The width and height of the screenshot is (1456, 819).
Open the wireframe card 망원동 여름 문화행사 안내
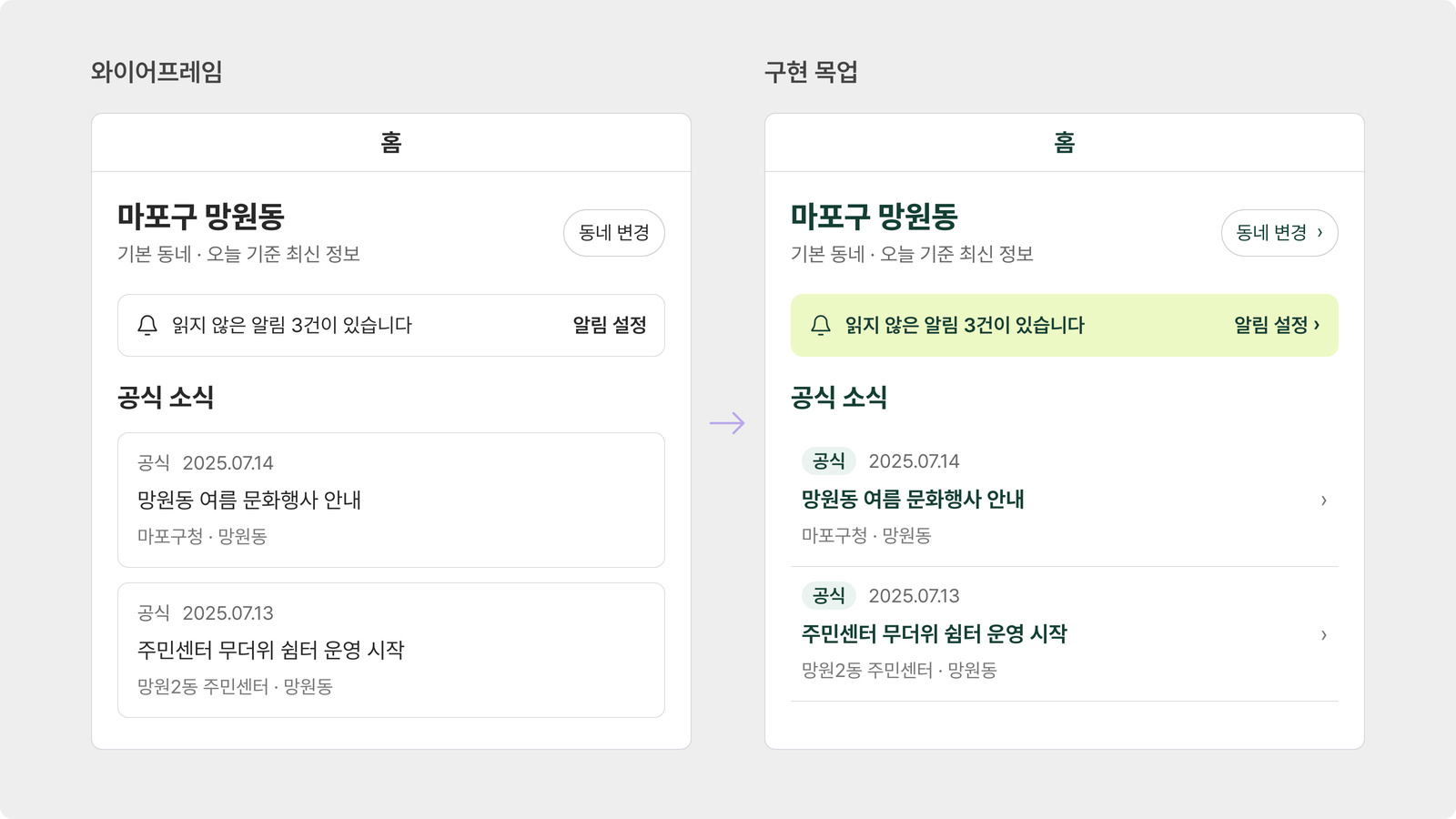391,500
